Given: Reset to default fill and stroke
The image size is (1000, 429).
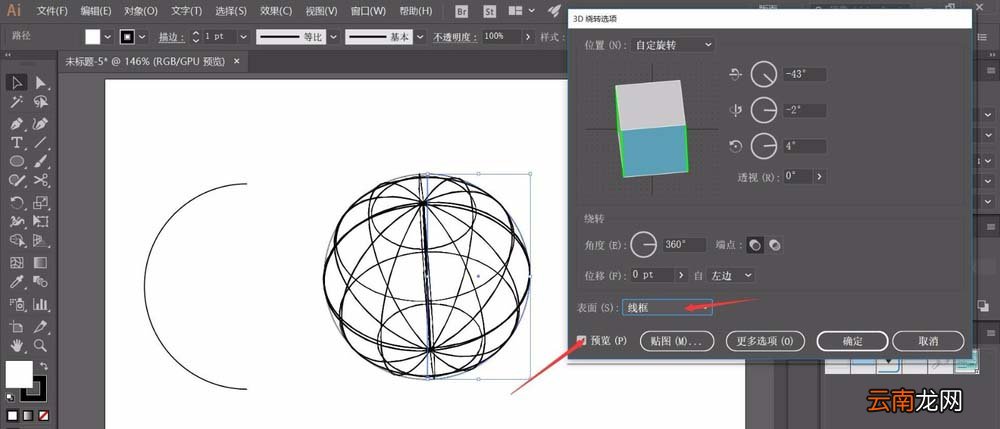Looking at the screenshot, I should (x=10, y=396).
